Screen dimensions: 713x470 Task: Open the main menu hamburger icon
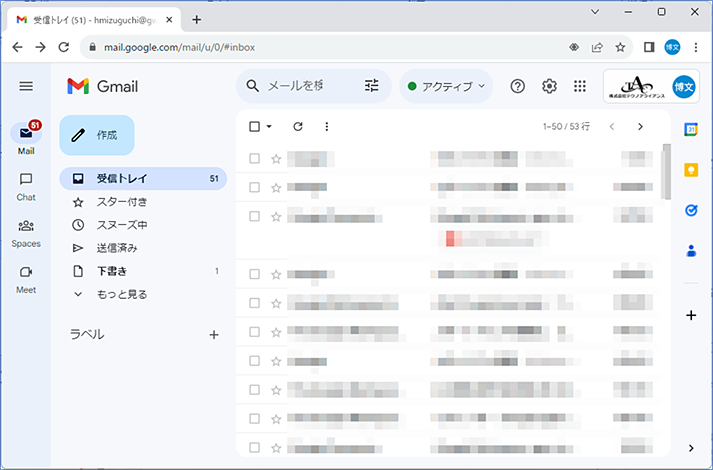pos(26,86)
